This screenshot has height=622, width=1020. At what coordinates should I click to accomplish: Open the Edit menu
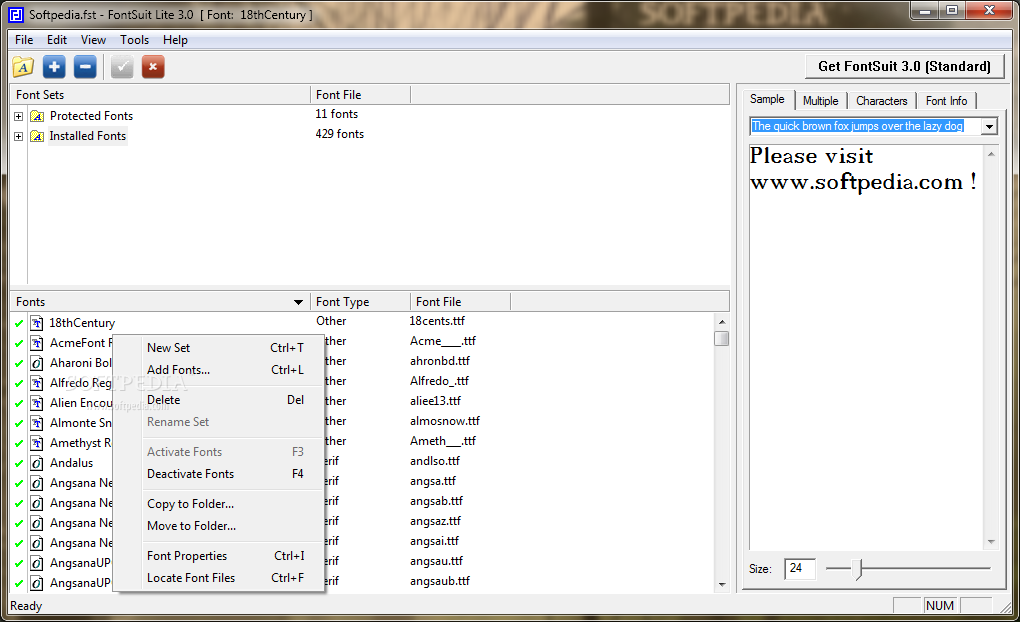[57, 40]
